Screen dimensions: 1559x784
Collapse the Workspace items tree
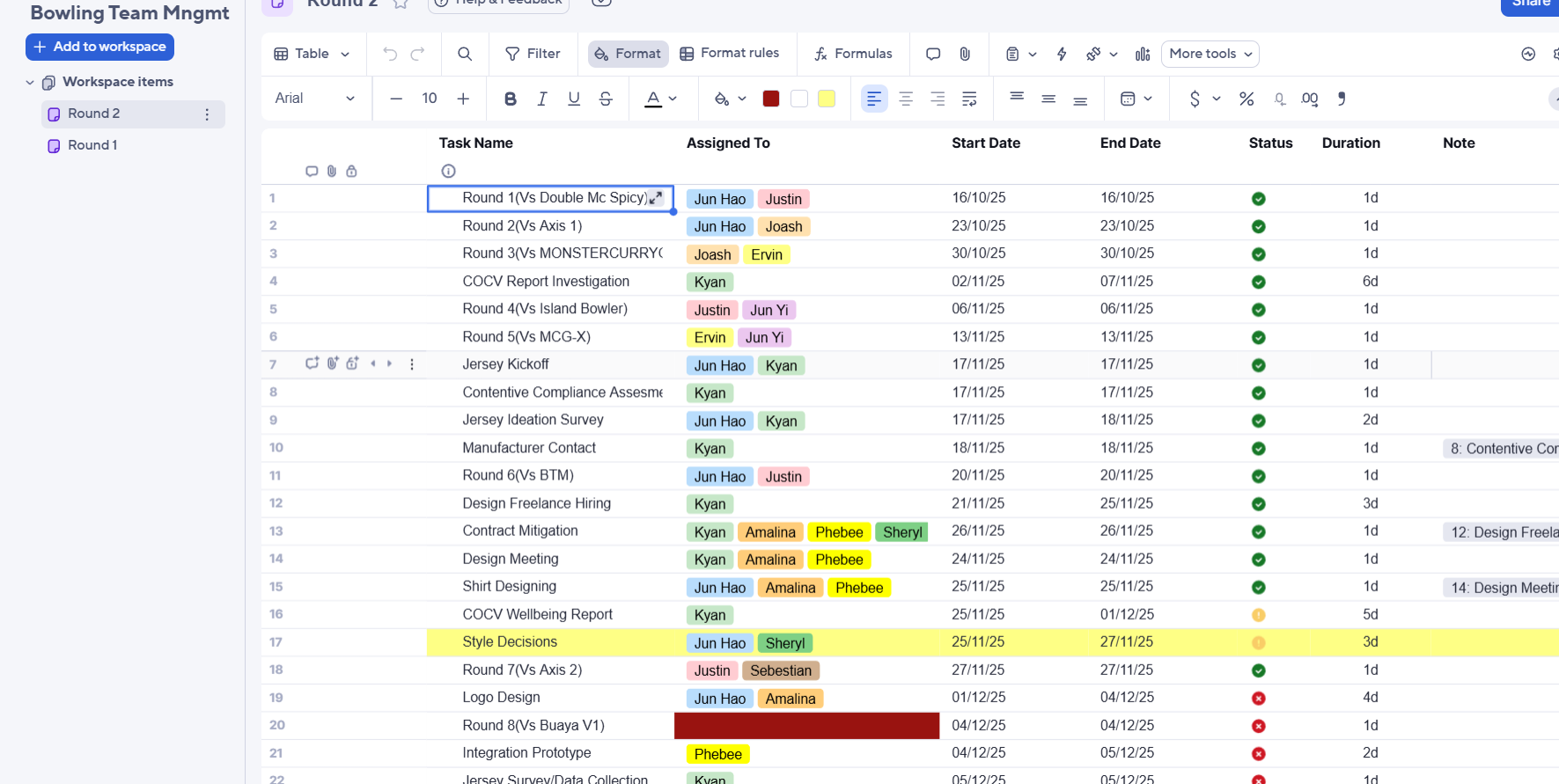click(30, 82)
